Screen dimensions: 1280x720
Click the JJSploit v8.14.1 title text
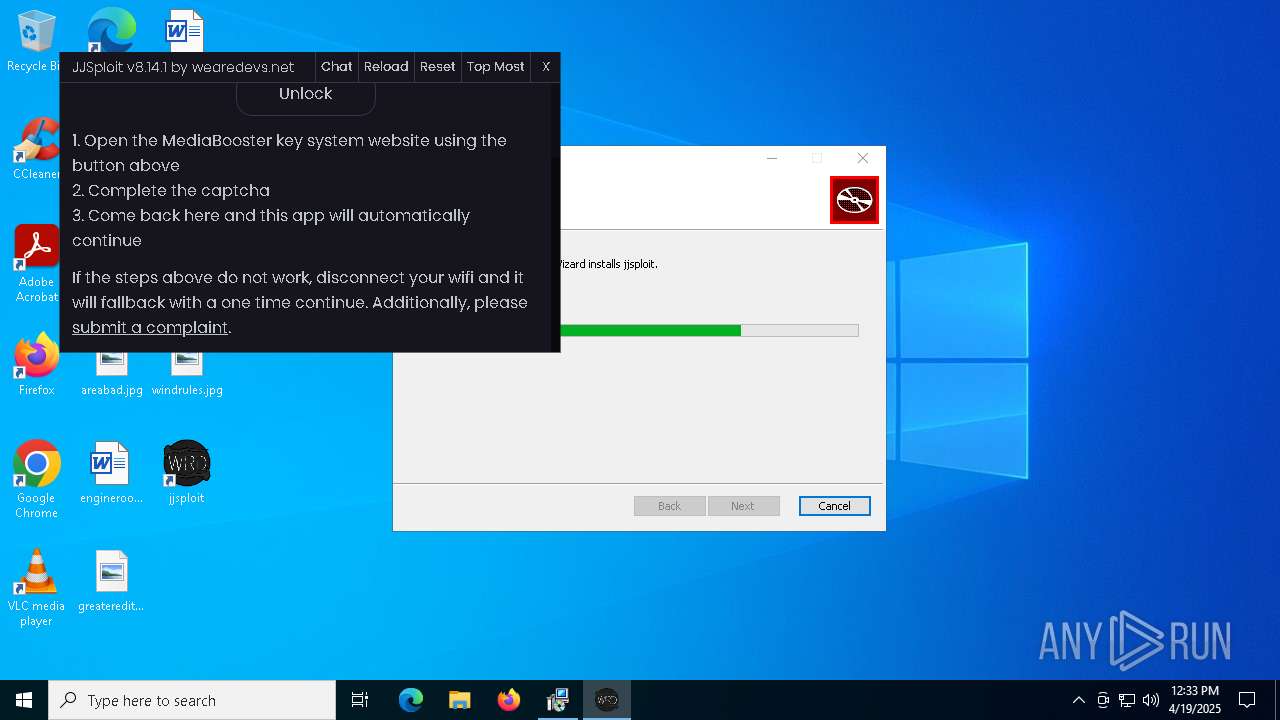pyautogui.click(x=183, y=67)
